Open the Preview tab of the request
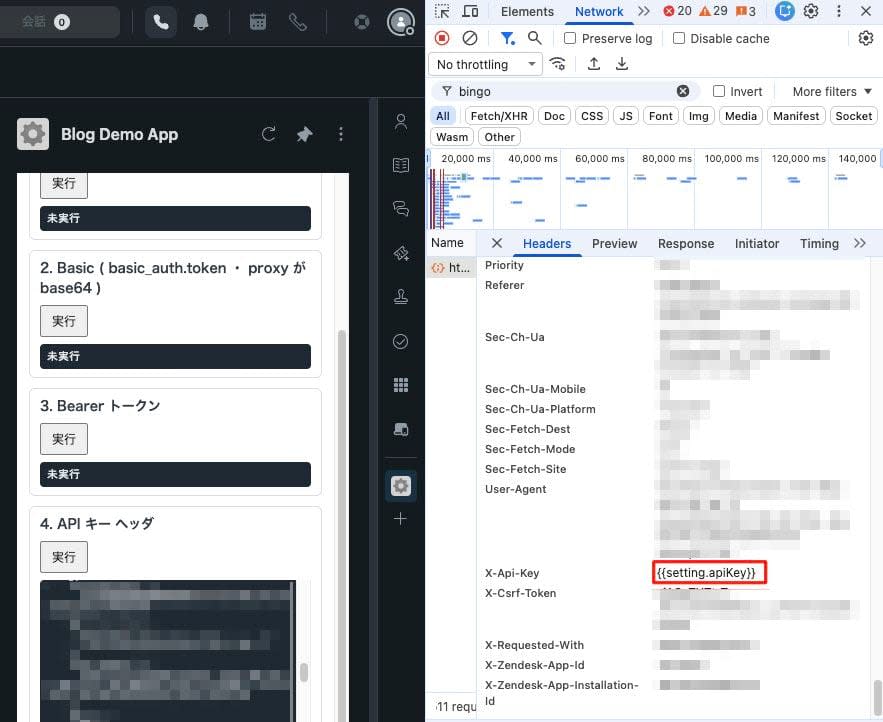 pyautogui.click(x=614, y=243)
